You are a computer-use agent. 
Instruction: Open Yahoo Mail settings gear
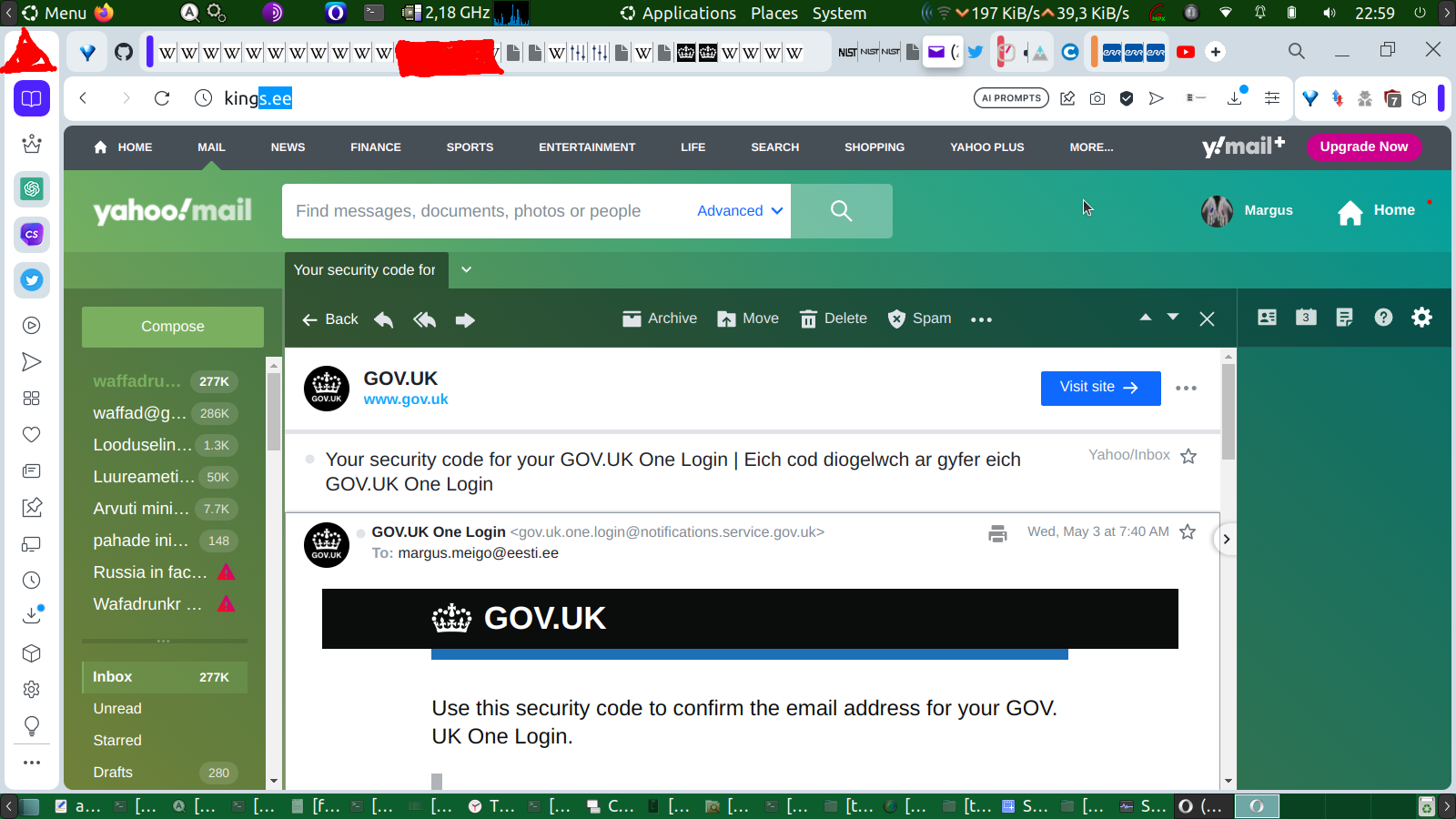click(x=1421, y=317)
